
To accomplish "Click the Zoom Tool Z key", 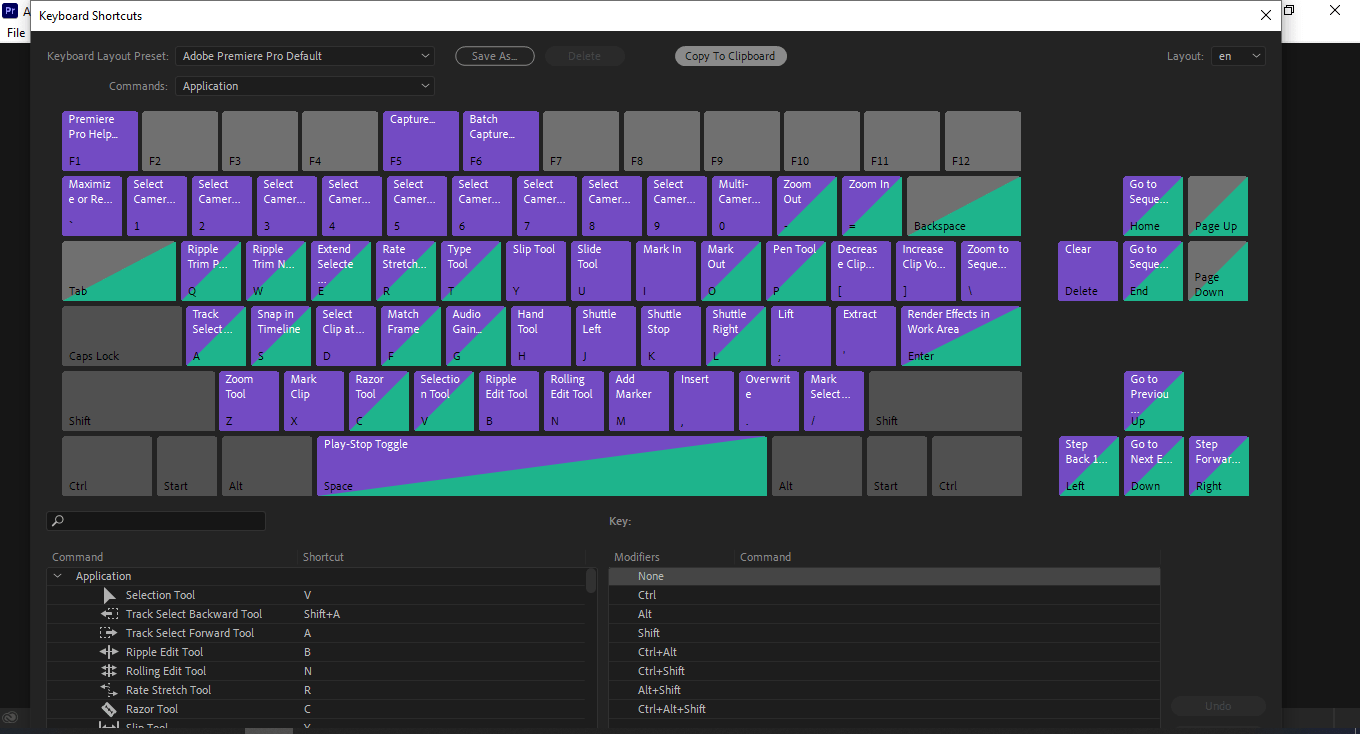I will tap(249, 401).
